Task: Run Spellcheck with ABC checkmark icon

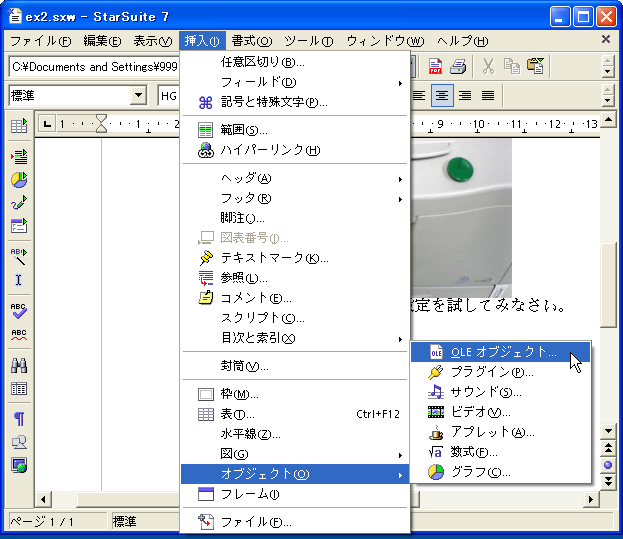Action: (19, 310)
